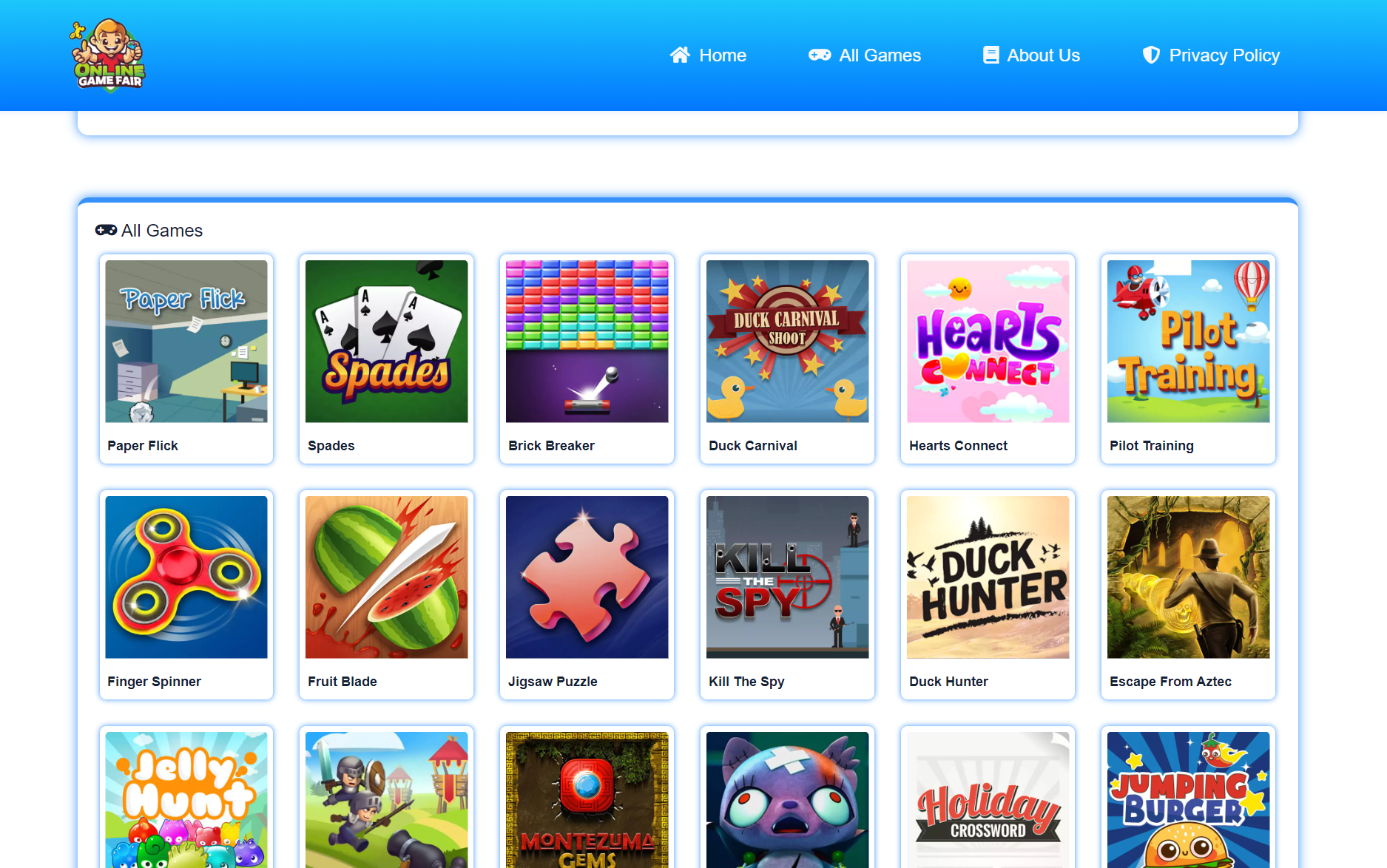This screenshot has height=868, width=1387.
Task: Click the Online Game Fair logo
Action: [x=108, y=55]
